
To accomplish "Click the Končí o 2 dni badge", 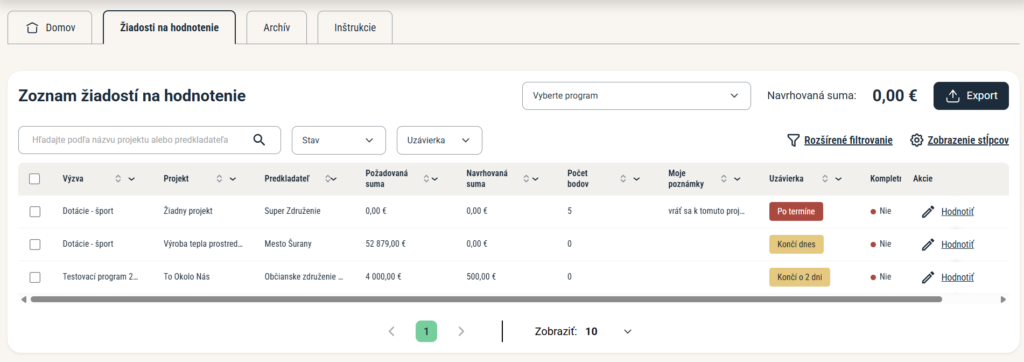I will [799, 277].
